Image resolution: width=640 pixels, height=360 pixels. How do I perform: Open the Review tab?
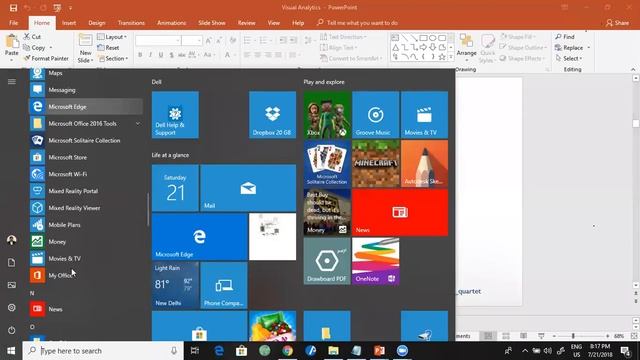247,23
